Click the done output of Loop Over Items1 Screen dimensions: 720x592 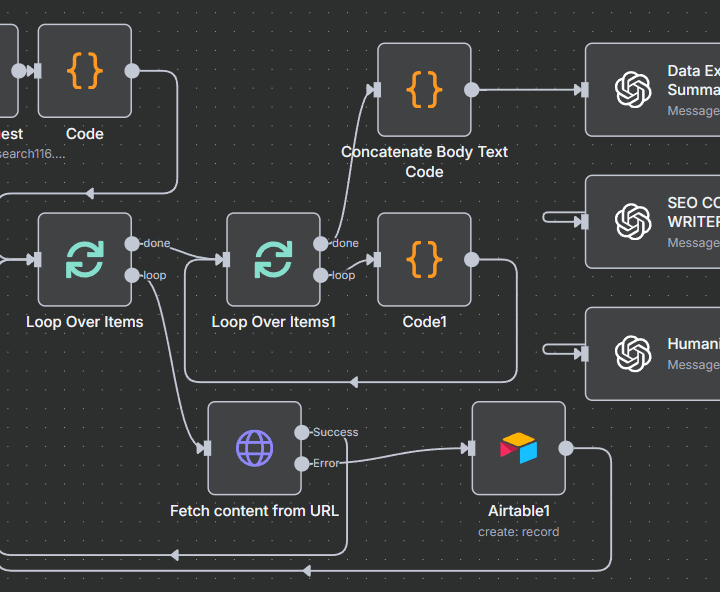pyautogui.click(x=320, y=243)
